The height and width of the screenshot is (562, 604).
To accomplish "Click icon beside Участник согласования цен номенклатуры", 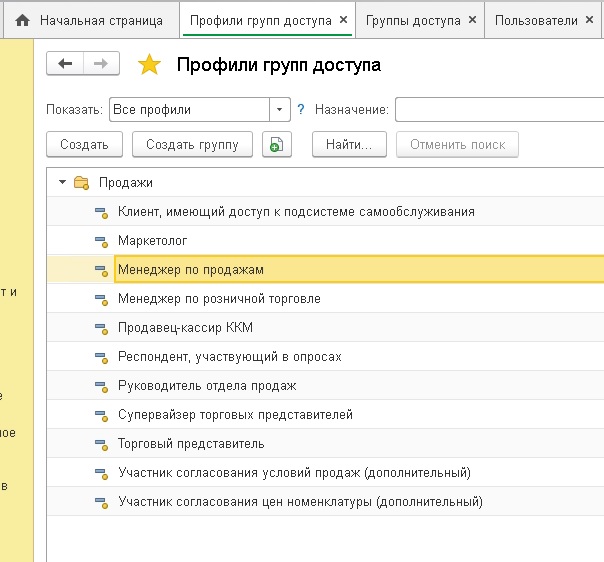I will [x=101, y=502].
